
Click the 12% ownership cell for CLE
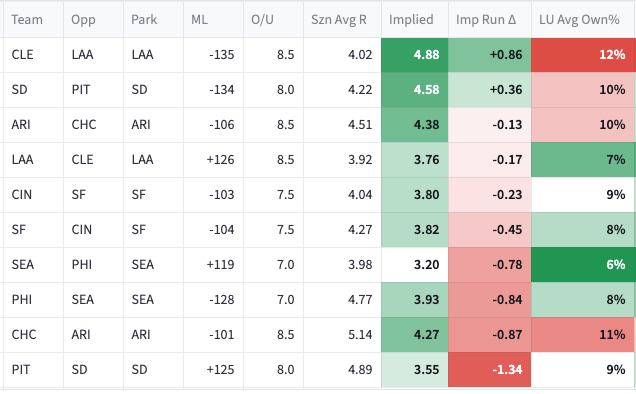(x=583, y=55)
